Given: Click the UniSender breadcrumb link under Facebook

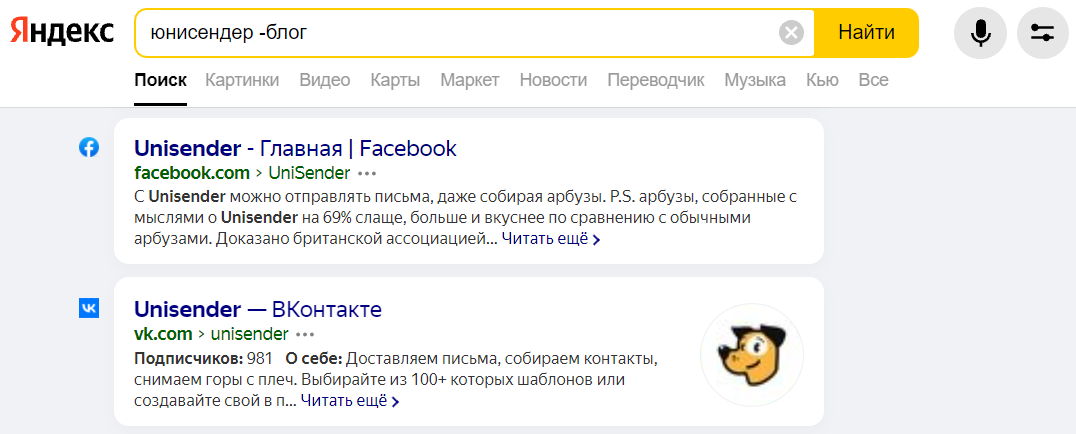Looking at the screenshot, I should coord(309,172).
